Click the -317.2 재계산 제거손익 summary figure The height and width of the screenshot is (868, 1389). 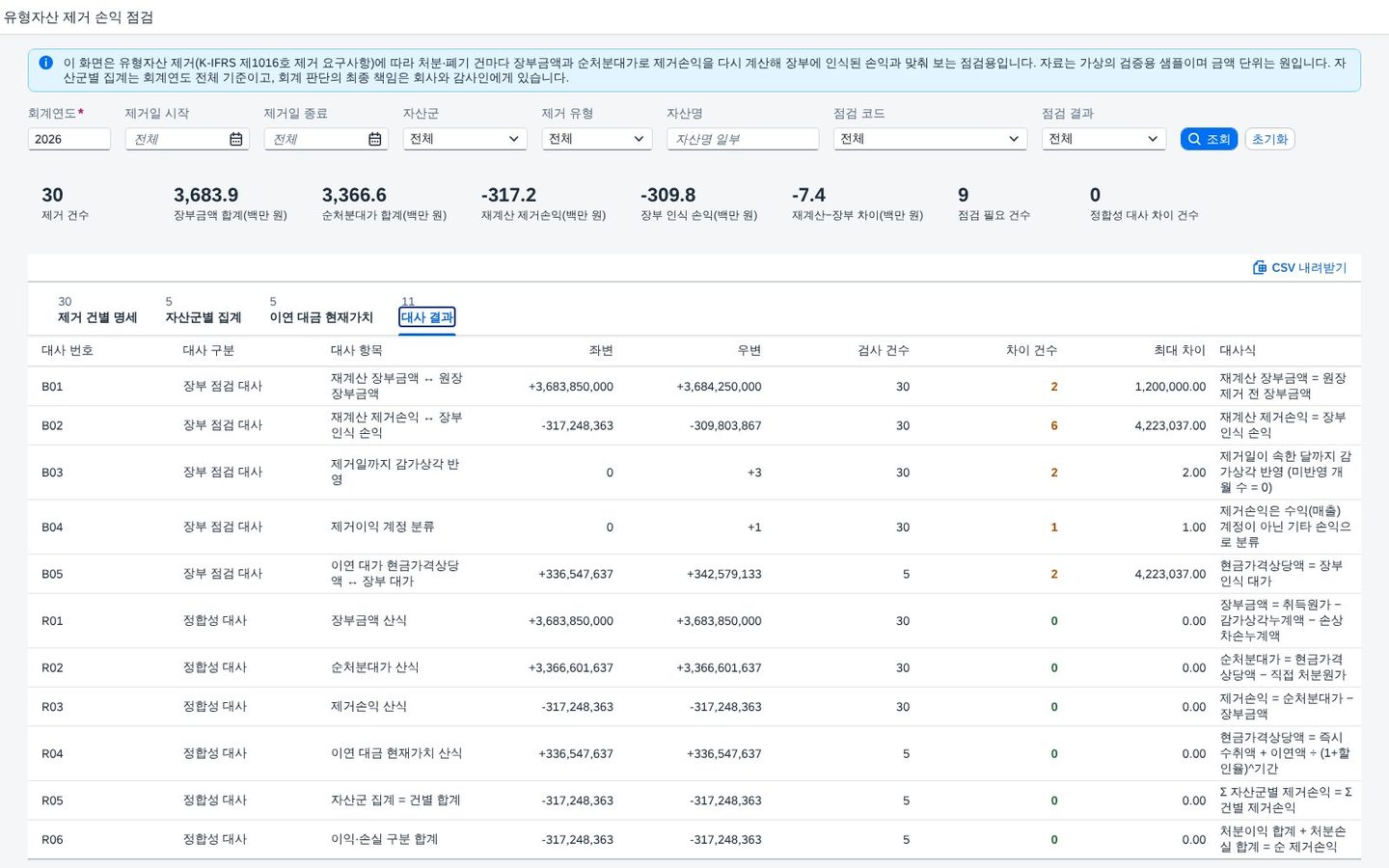click(x=508, y=195)
